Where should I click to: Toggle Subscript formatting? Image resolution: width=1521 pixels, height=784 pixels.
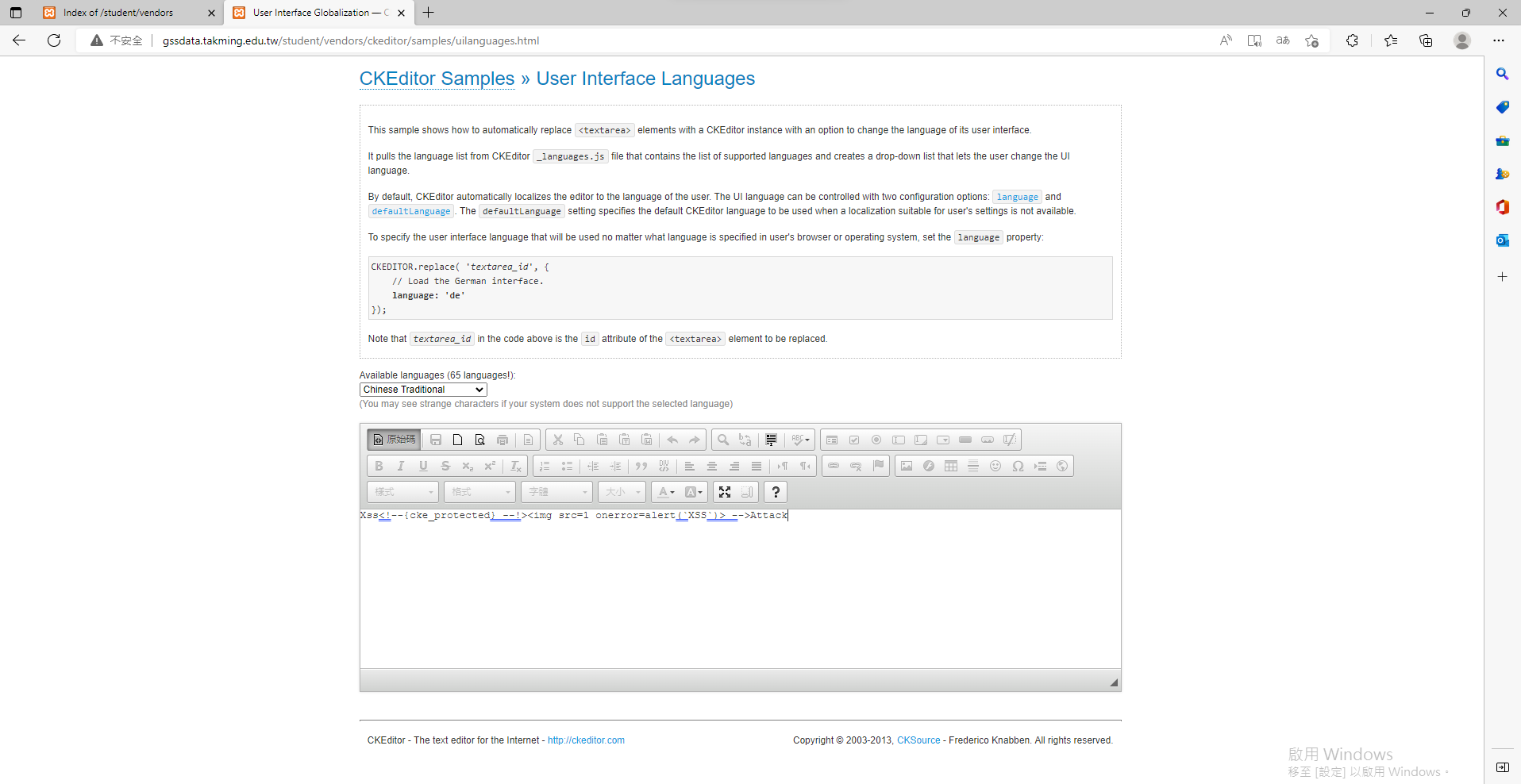[x=468, y=466]
